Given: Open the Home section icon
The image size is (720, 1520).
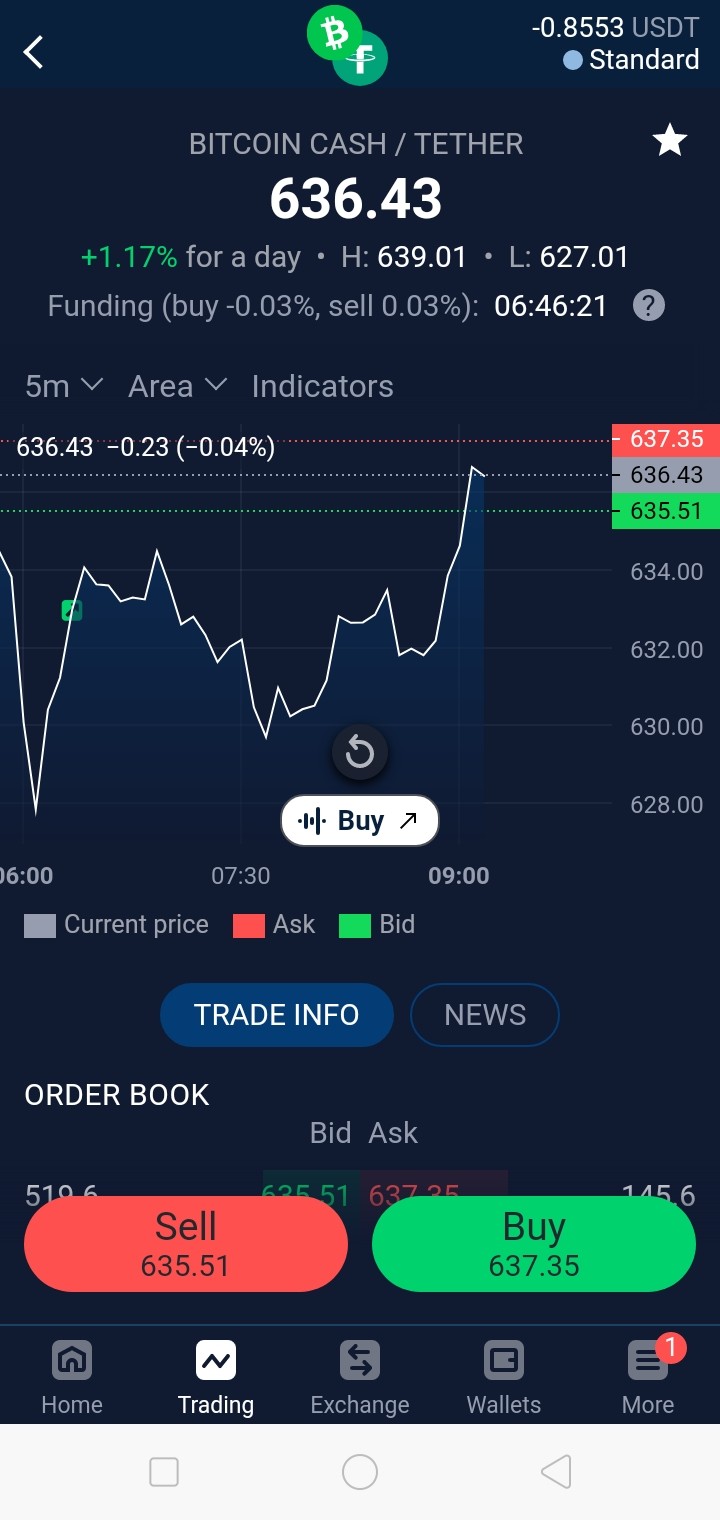Looking at the screenshot, I should (x=72, y=1360).
